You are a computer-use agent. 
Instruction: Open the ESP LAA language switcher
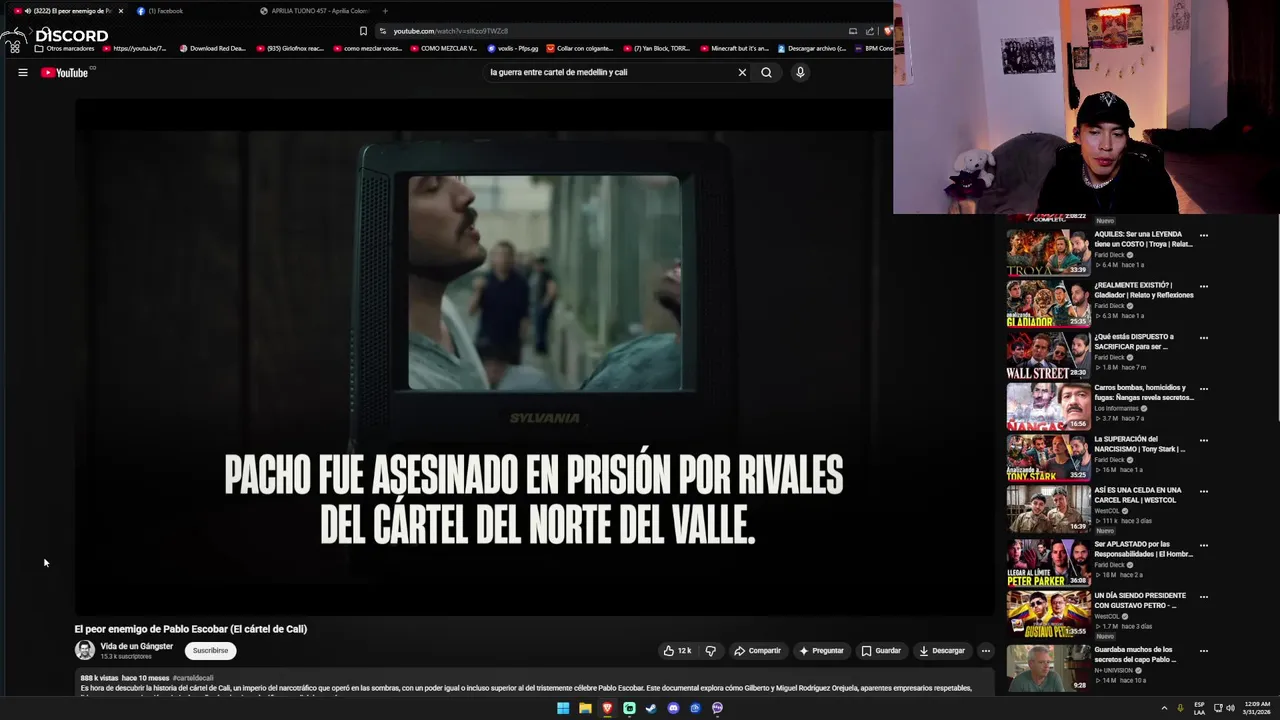[x=1199, y=708]
